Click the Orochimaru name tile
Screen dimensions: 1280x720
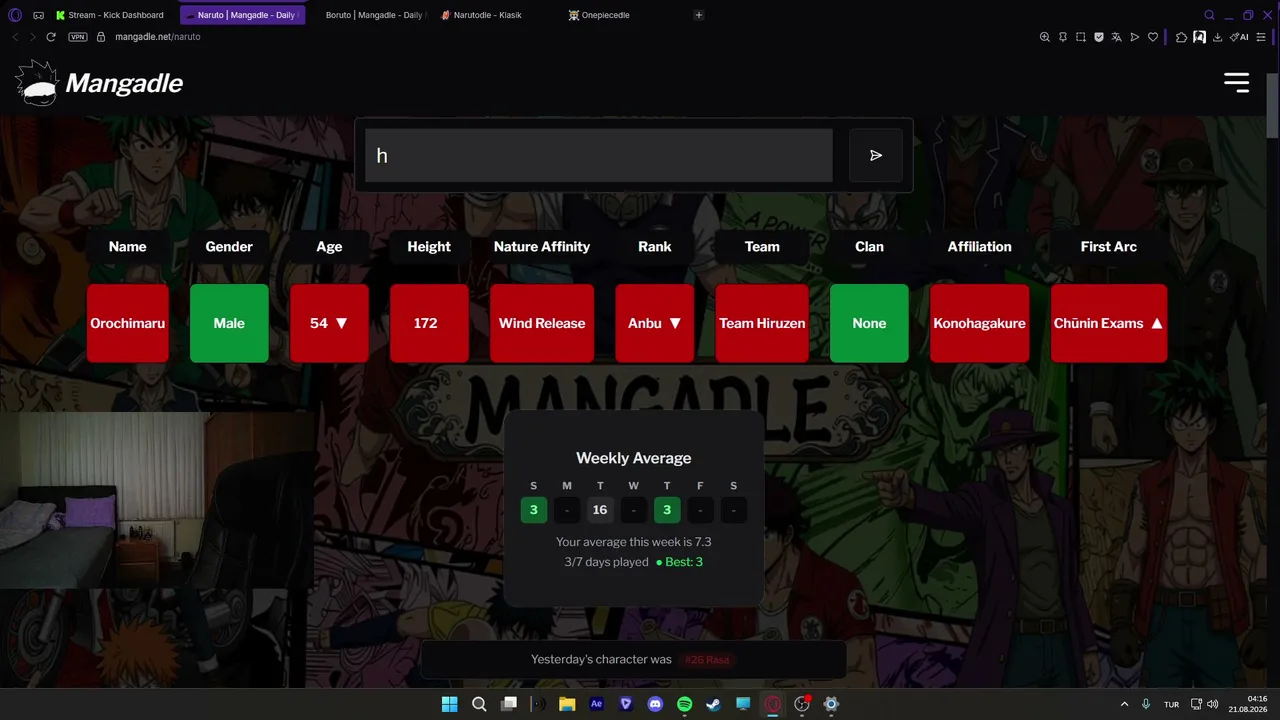(x=127, y=323)
